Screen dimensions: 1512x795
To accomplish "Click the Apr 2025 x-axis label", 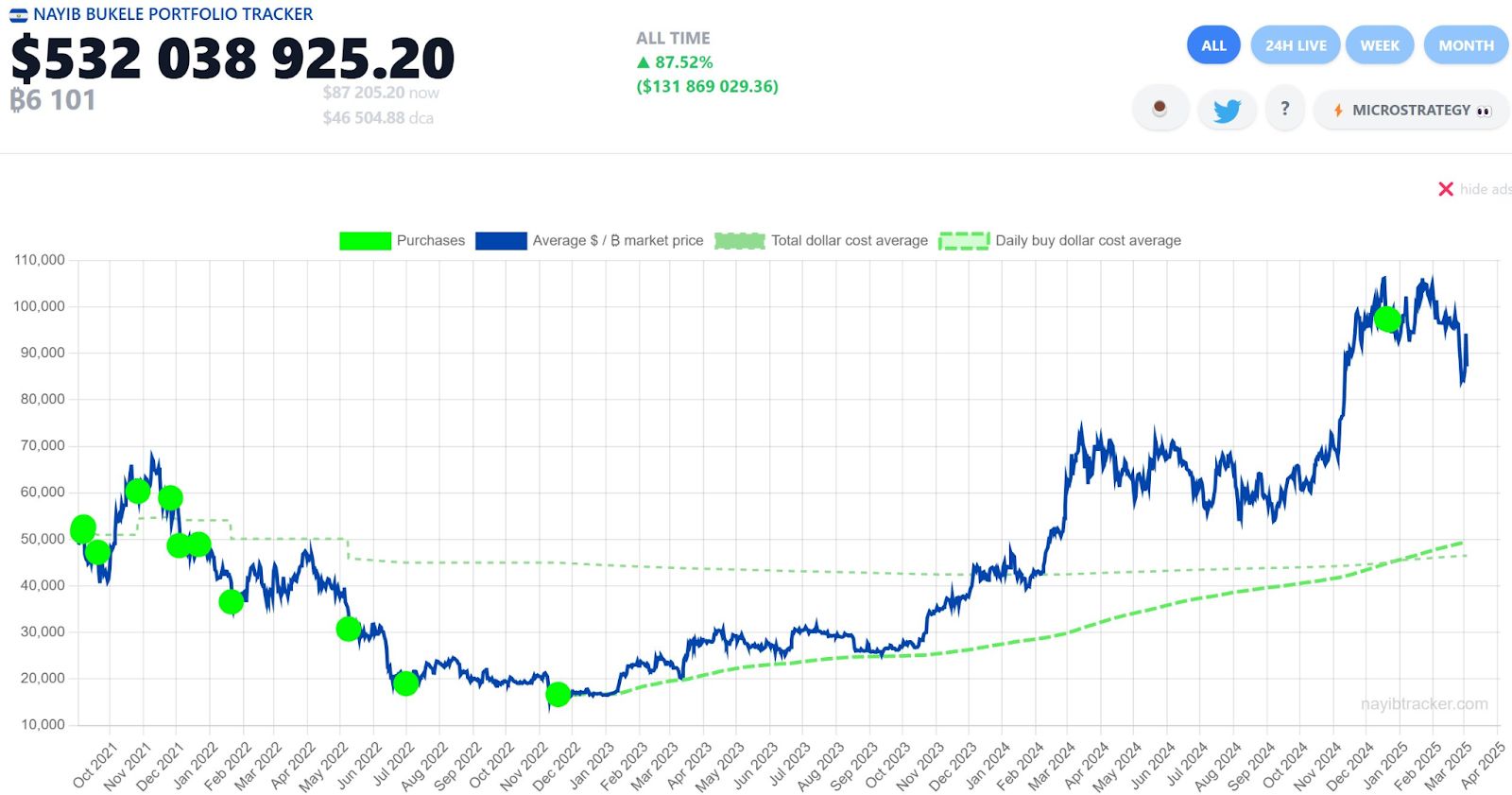I will tap(1483, 766).
